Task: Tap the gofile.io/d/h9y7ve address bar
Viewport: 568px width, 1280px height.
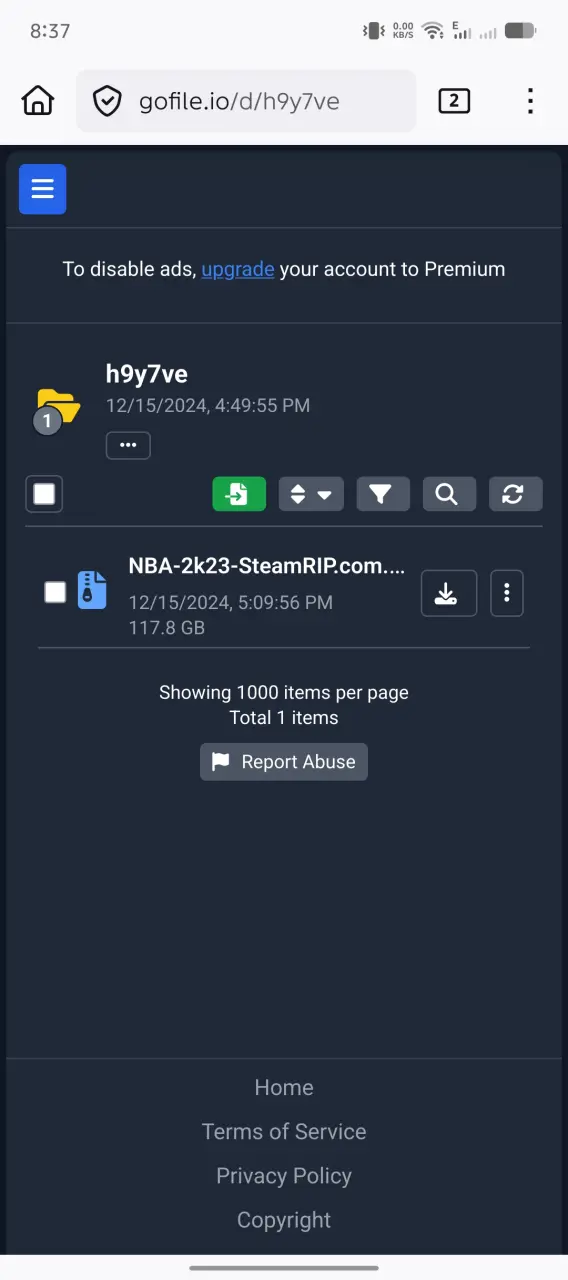Action: click(x=246, y=101)
